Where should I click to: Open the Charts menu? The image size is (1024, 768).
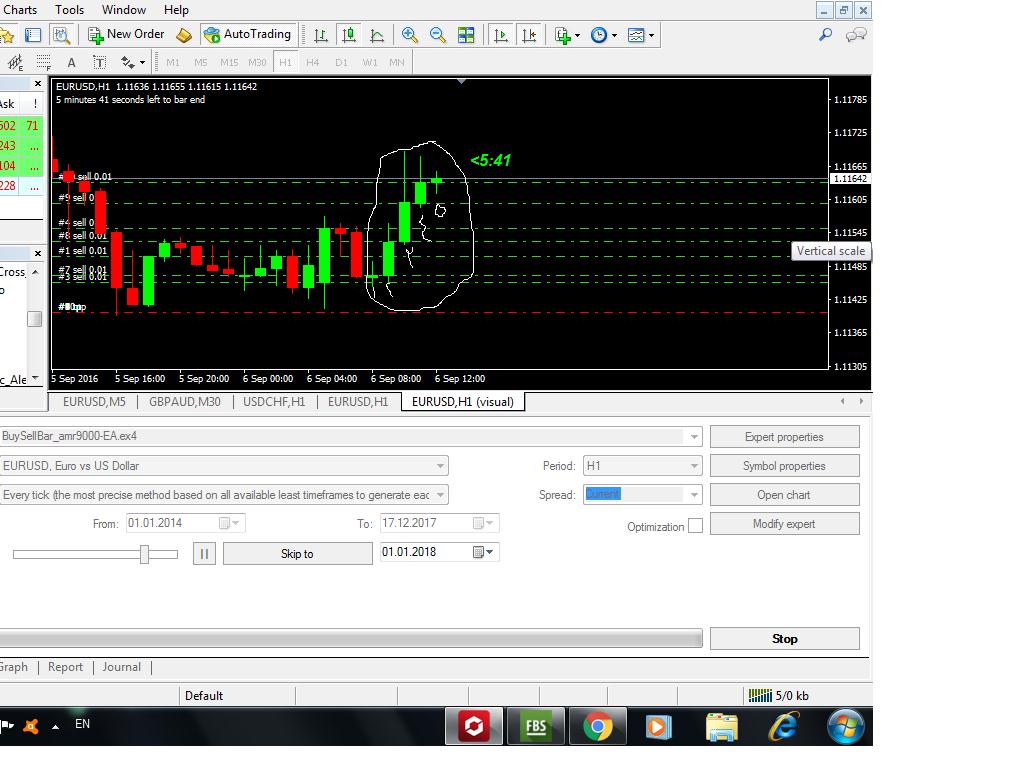tap(20, 10)
